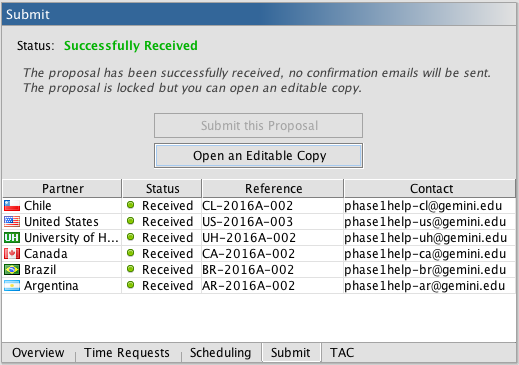Open an Editable Copy of proposal
The width and height of the screenshot is (519, 365).
[259, 156]
